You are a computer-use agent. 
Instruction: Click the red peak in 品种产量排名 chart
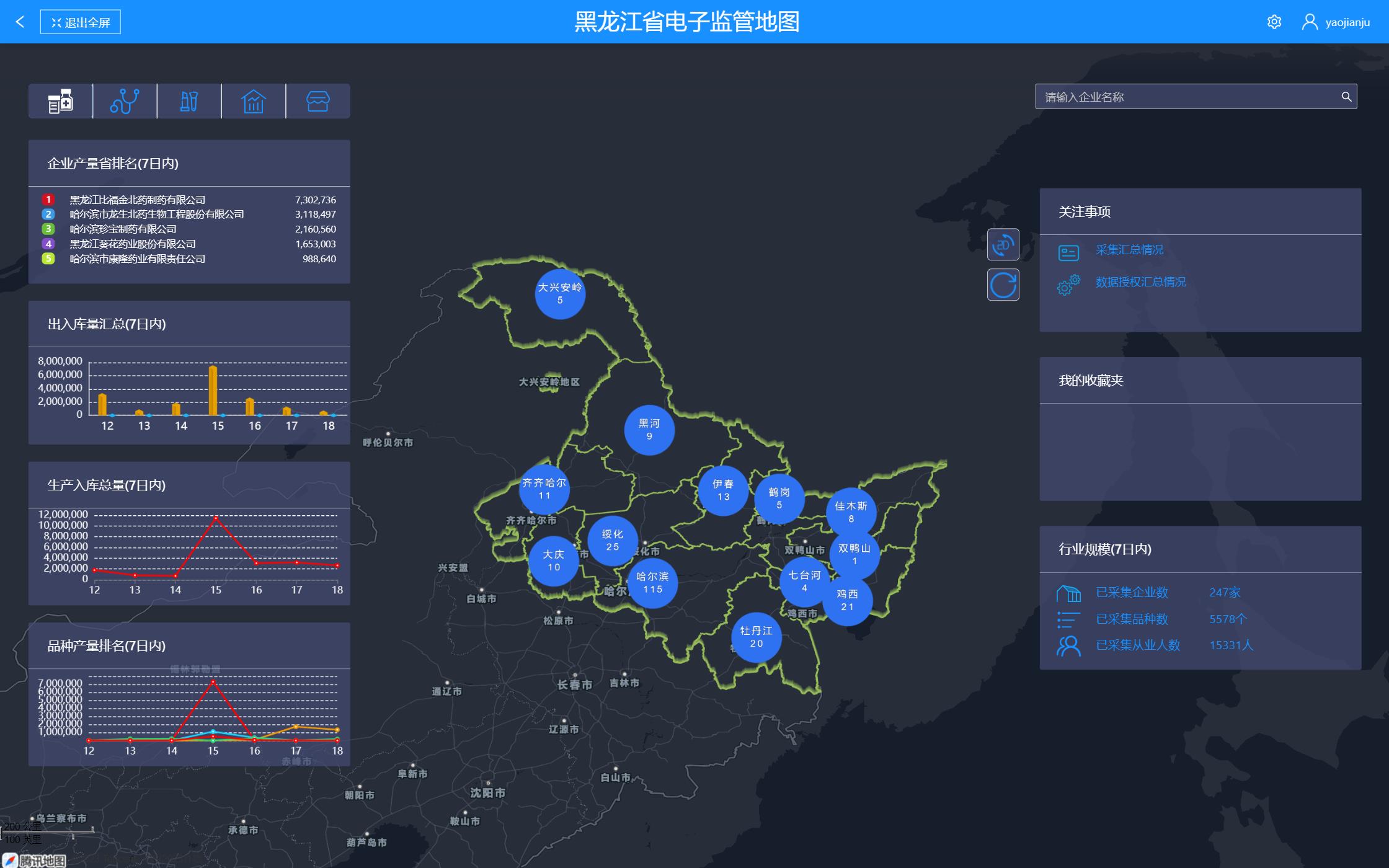tap(213, 682)
